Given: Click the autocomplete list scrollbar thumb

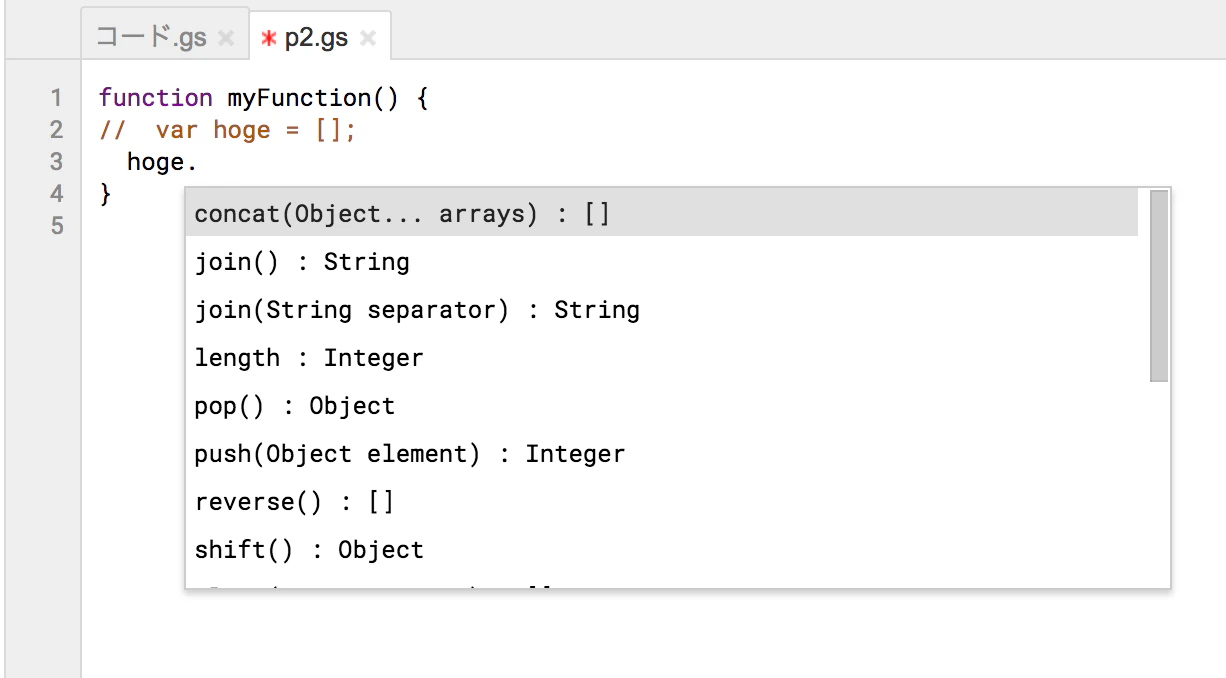Looking at the screenshot, I should click(x=1159, y=286).
